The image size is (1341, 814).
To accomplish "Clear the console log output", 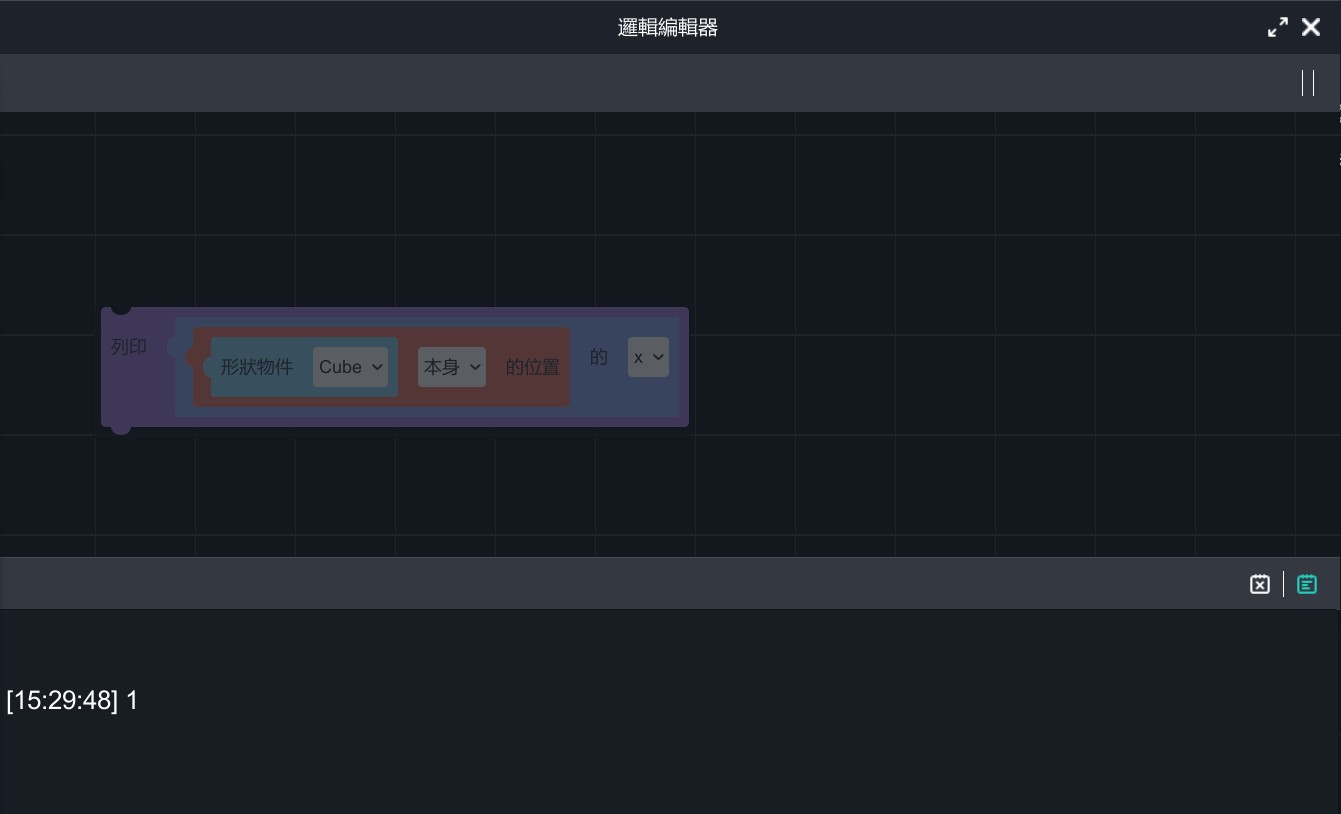I will click(x=1259, y=584).
